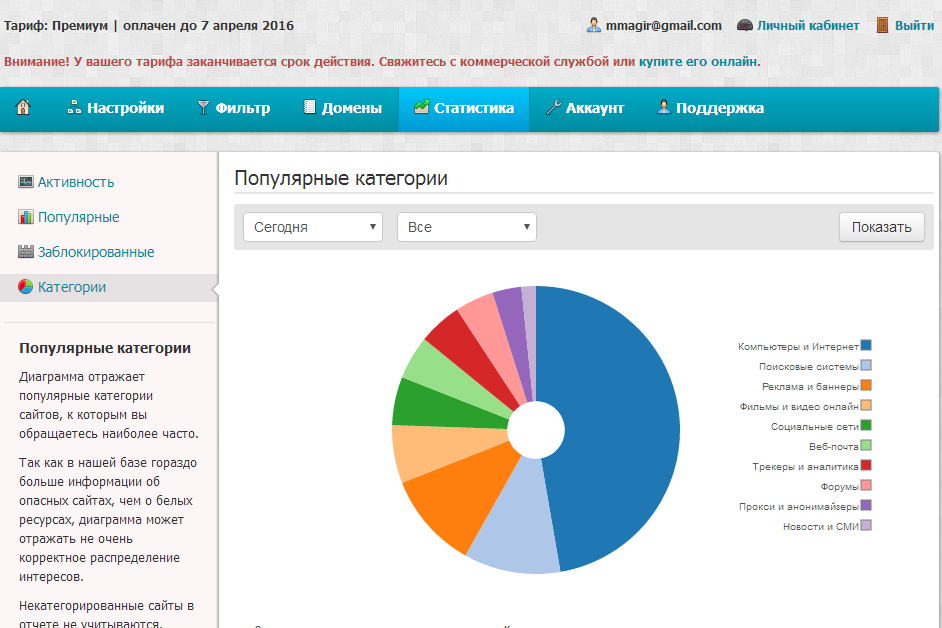Open the Статистика tab
Viewport: 942px width, 628px height.
[x=464, y=108]
